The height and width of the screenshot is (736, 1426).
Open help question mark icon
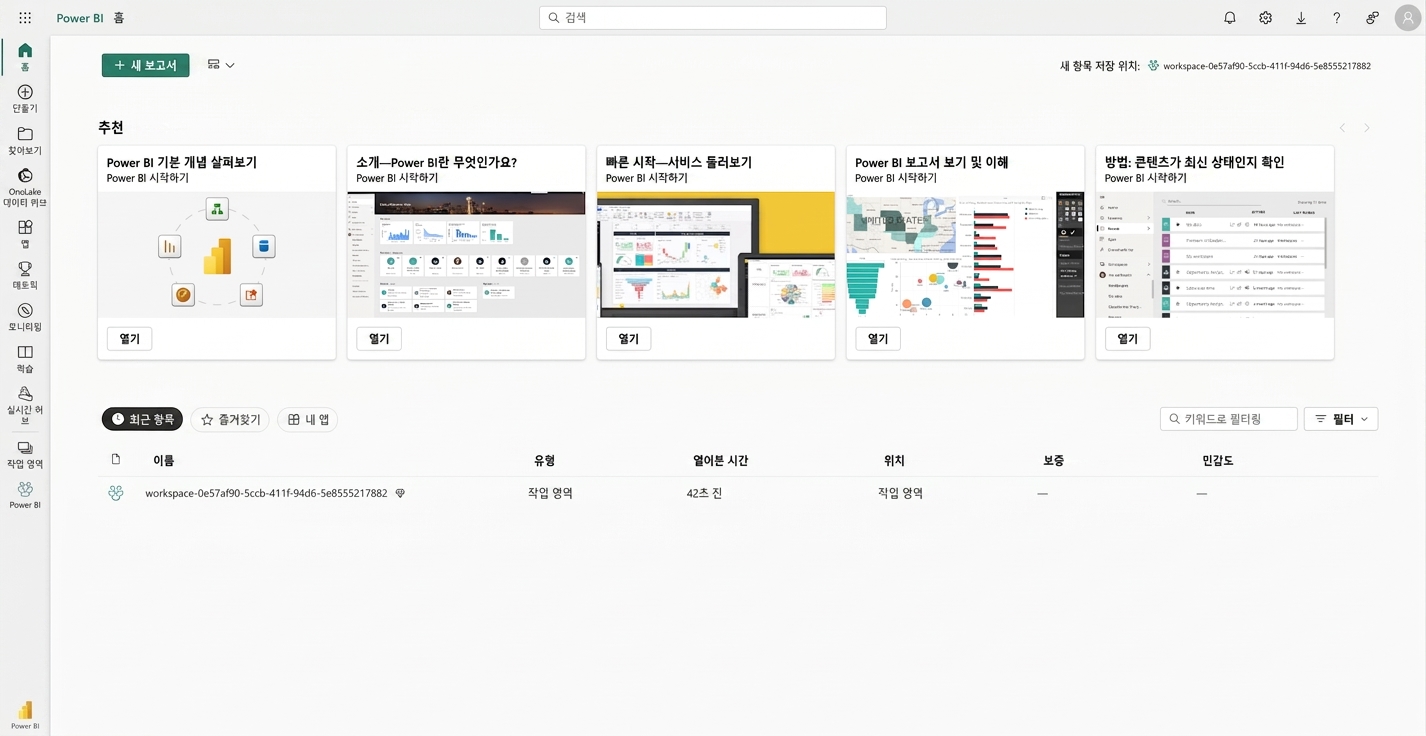tap(1336, 18)
